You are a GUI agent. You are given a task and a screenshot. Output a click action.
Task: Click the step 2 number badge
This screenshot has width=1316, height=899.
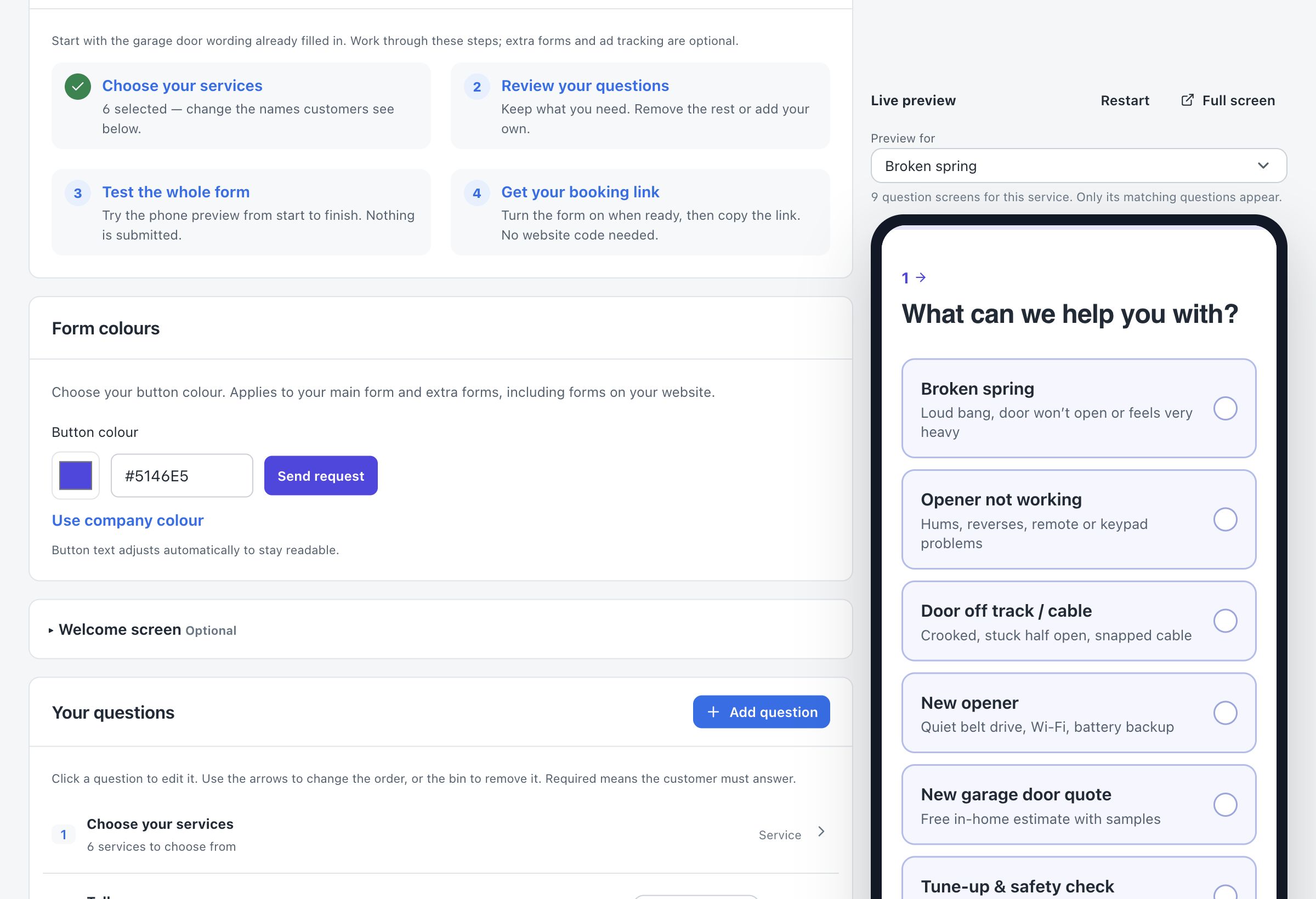coord(477,87)
